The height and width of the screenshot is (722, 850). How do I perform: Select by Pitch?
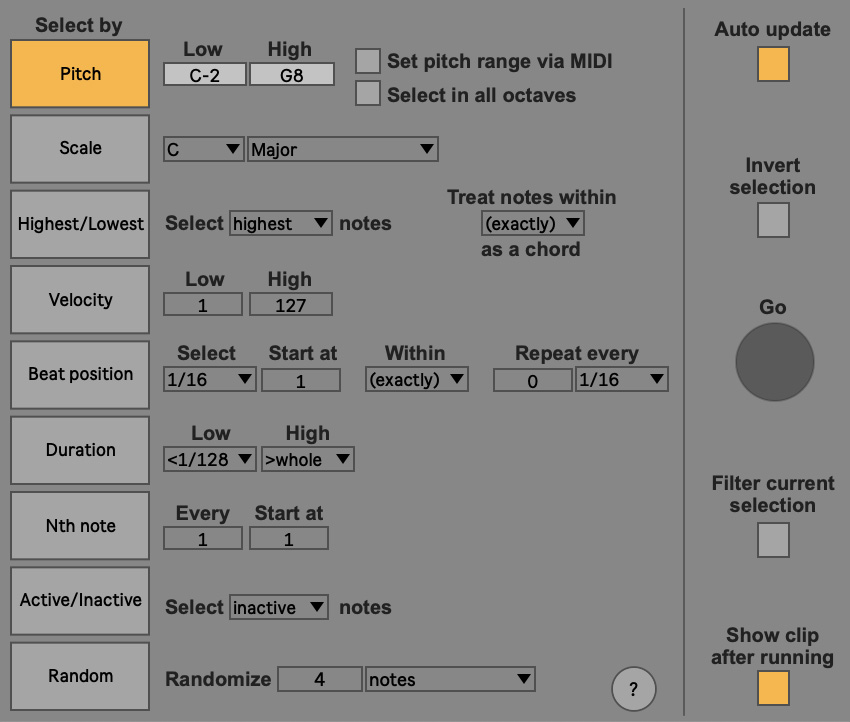[80, 74]
